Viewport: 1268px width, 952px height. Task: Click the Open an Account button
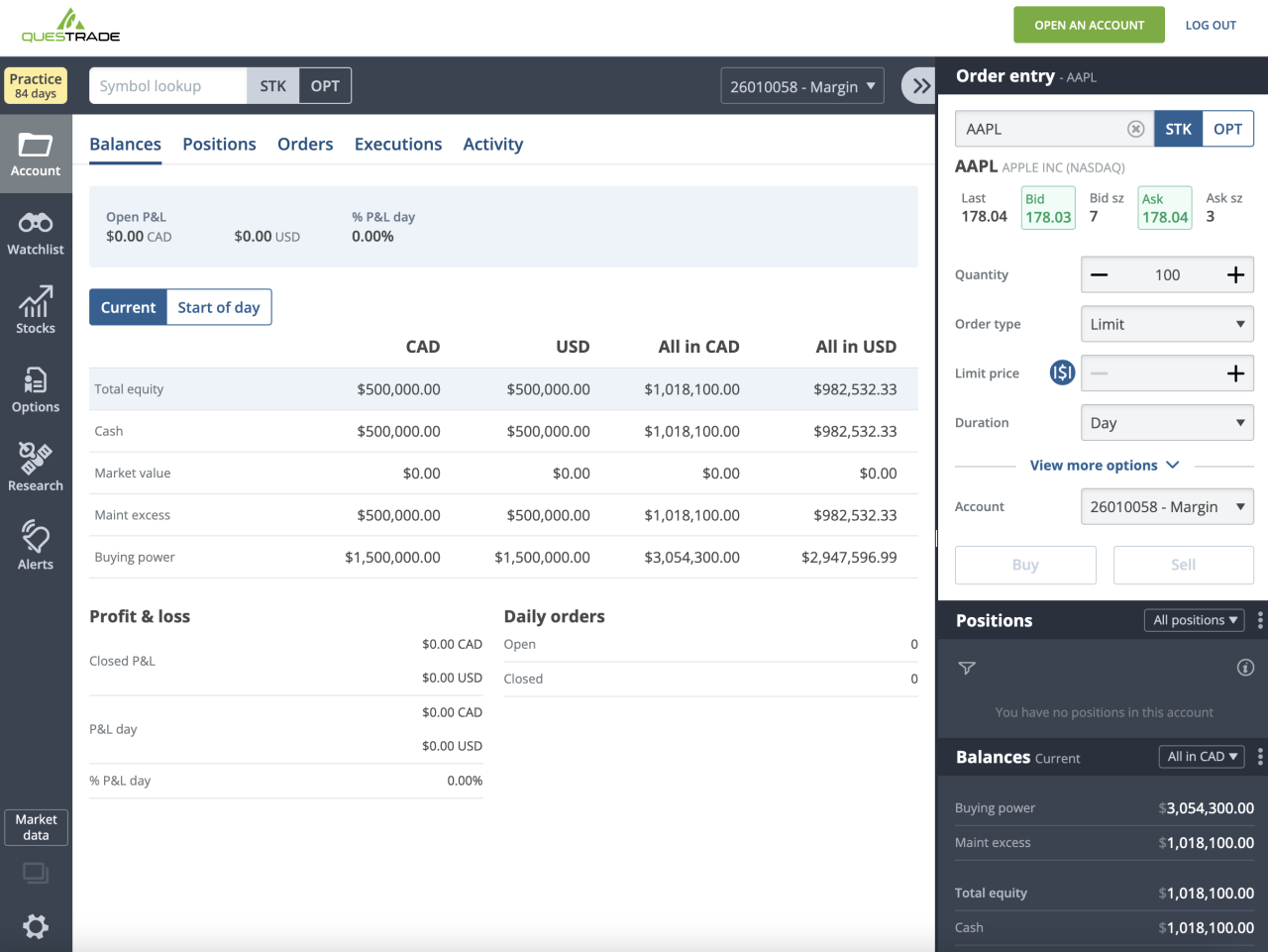(1090, 25)
